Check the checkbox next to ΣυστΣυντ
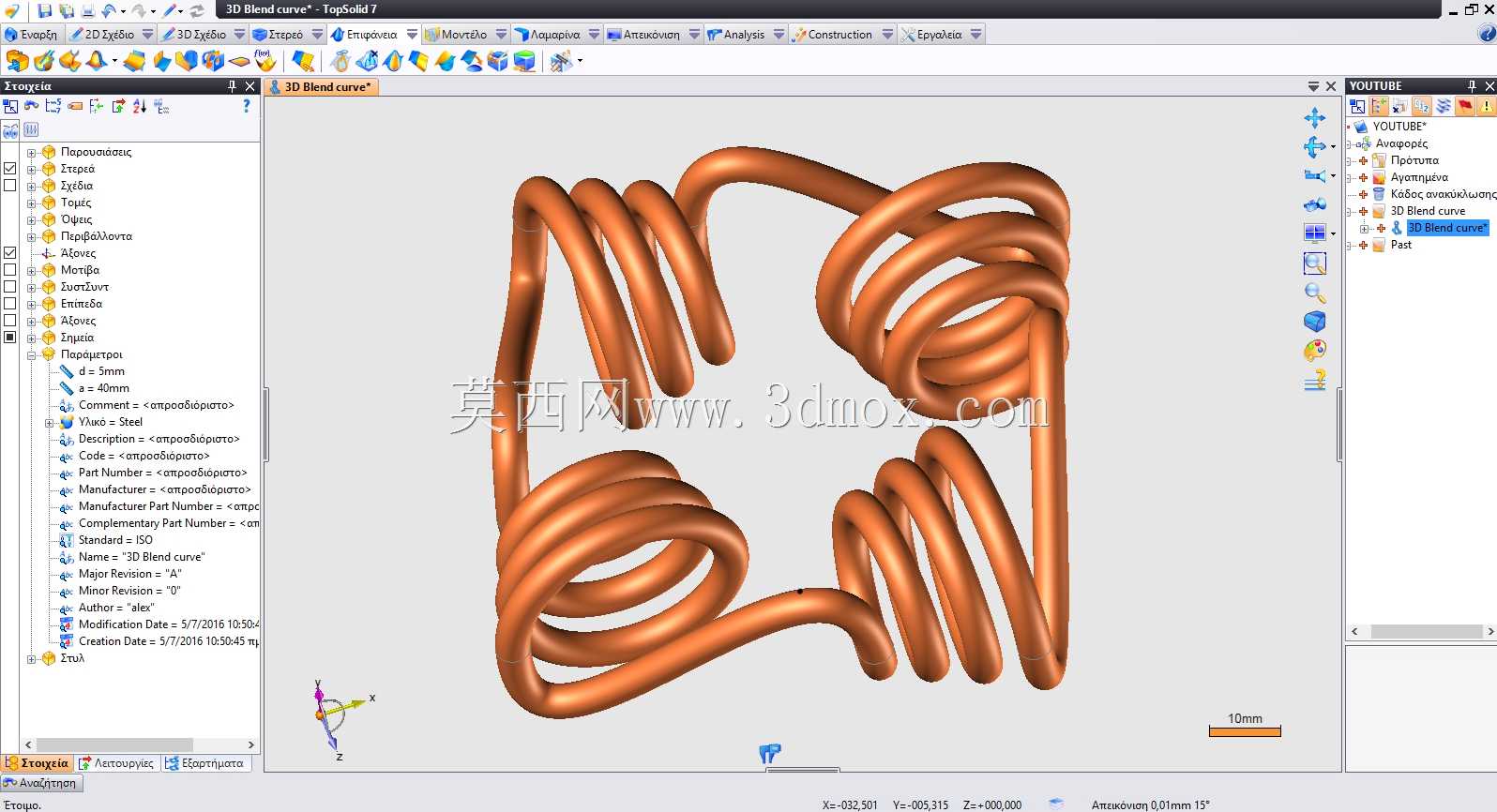Screen dimensions: 1497x812 pyautogui.click(x=10, y=287)
